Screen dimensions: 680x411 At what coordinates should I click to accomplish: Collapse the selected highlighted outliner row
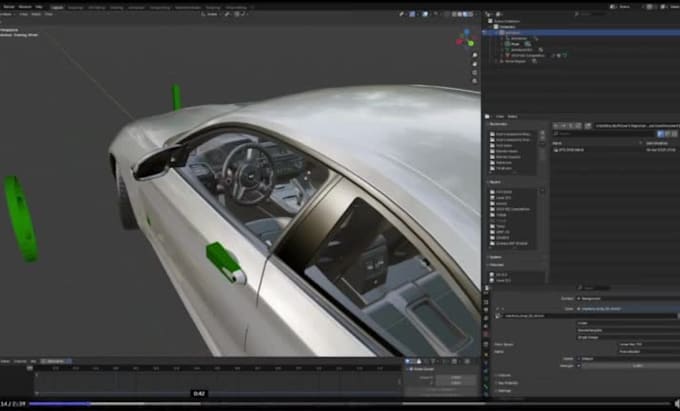point(497,33)
